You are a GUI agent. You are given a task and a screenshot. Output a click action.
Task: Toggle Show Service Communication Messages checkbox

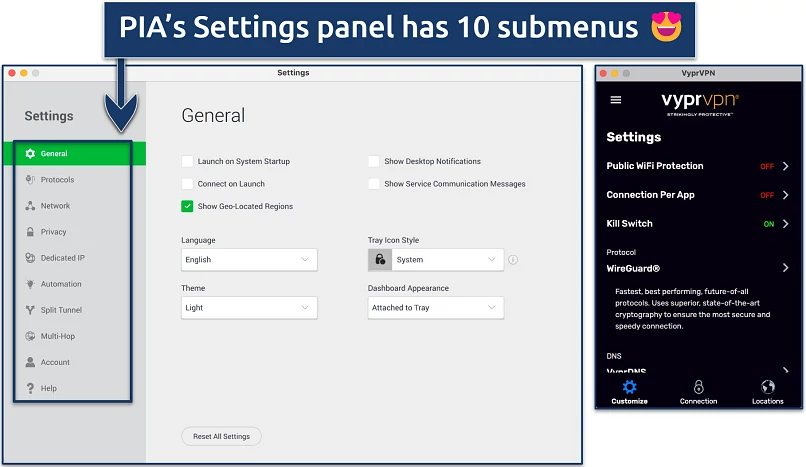(374, 184)
